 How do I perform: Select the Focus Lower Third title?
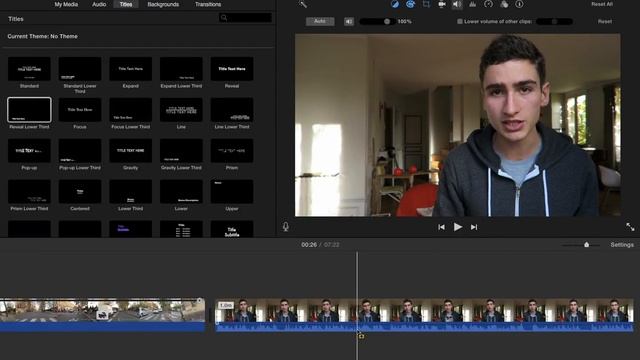click(x=131, y=110)
